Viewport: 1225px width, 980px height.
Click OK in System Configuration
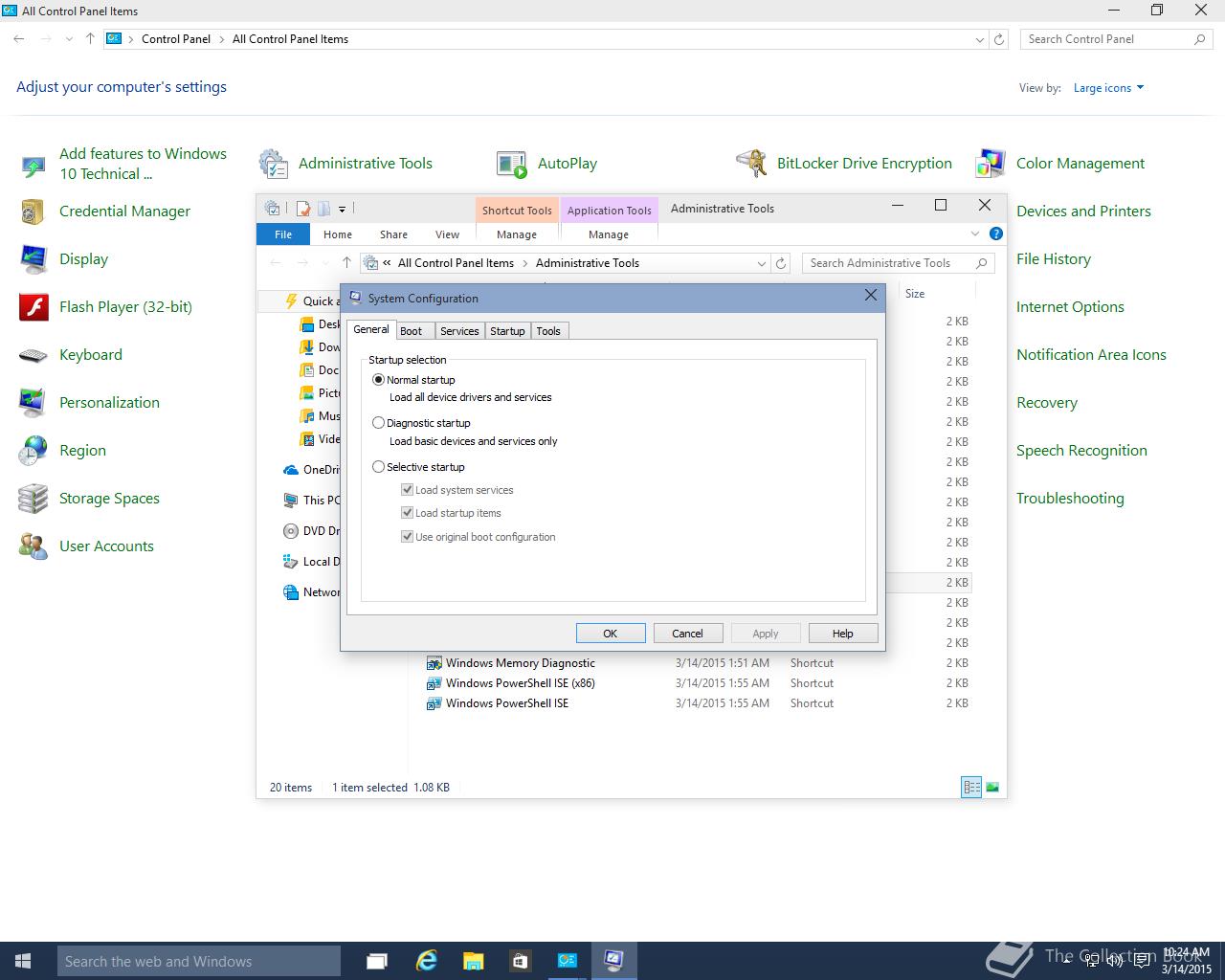pos(611,634)
